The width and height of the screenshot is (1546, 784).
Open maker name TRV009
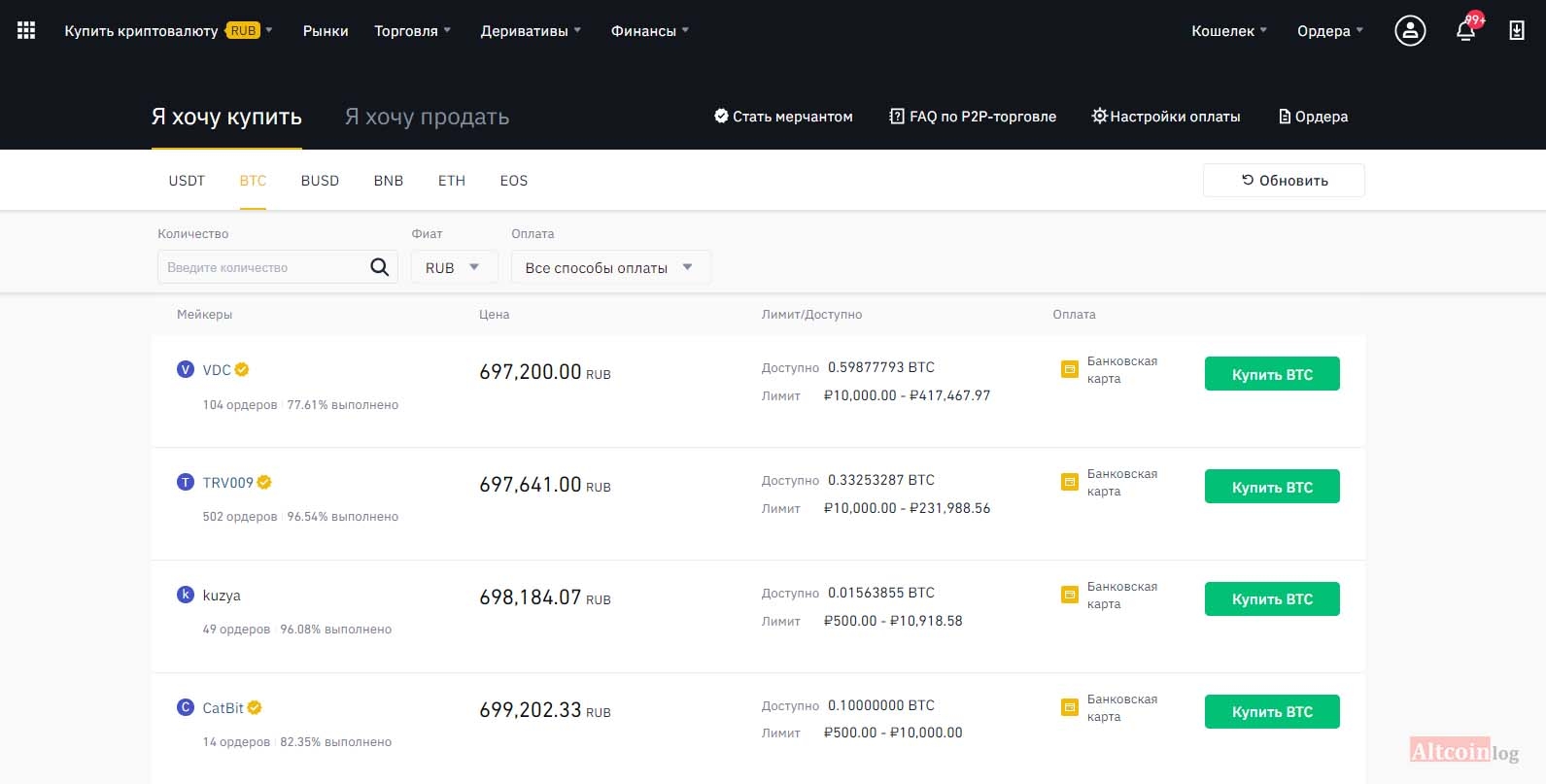[x=228, y=483]
